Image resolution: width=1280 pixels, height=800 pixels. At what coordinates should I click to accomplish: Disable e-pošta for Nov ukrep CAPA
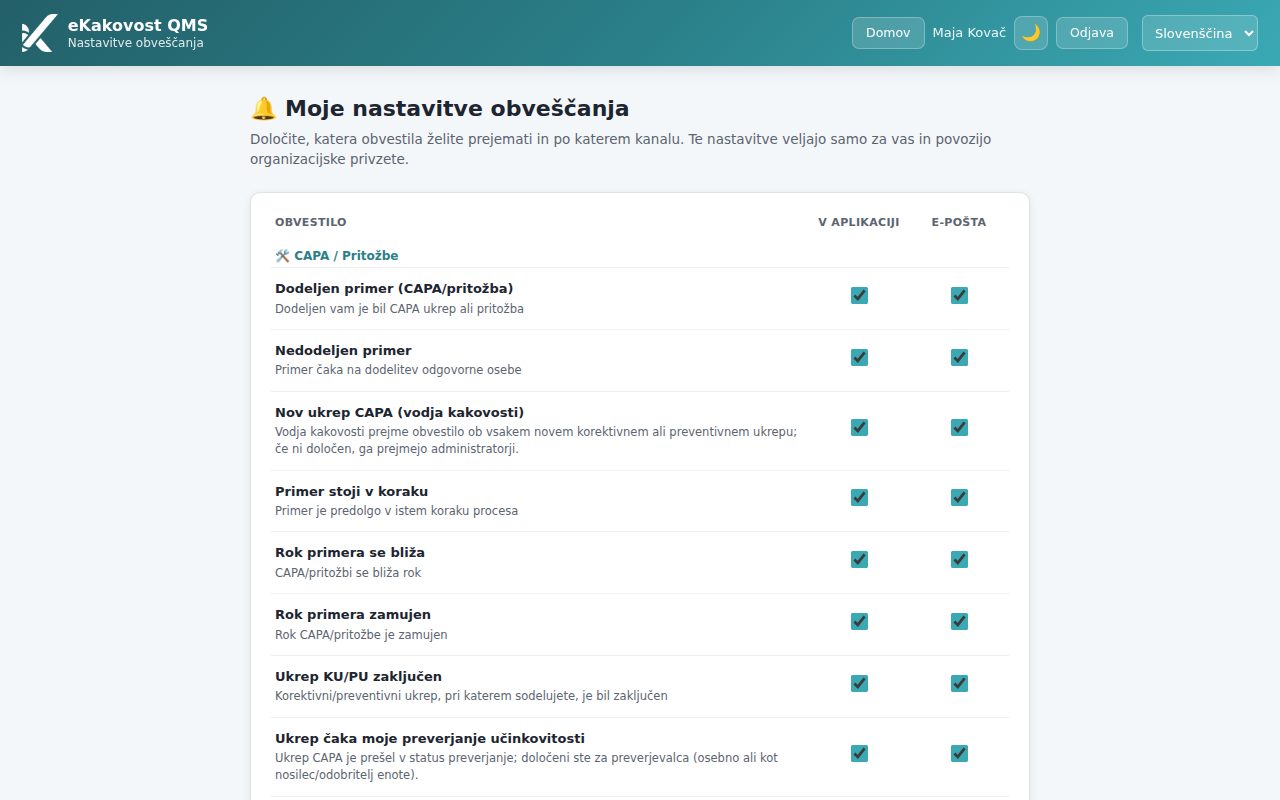point(959,427)
